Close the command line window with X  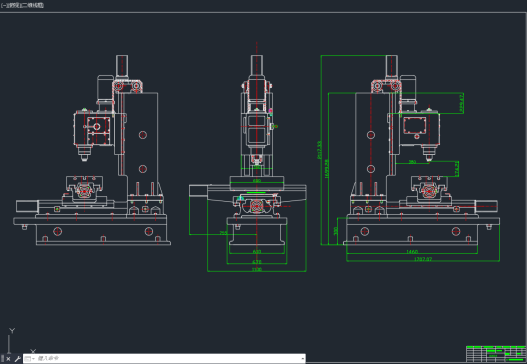(8, 359)
